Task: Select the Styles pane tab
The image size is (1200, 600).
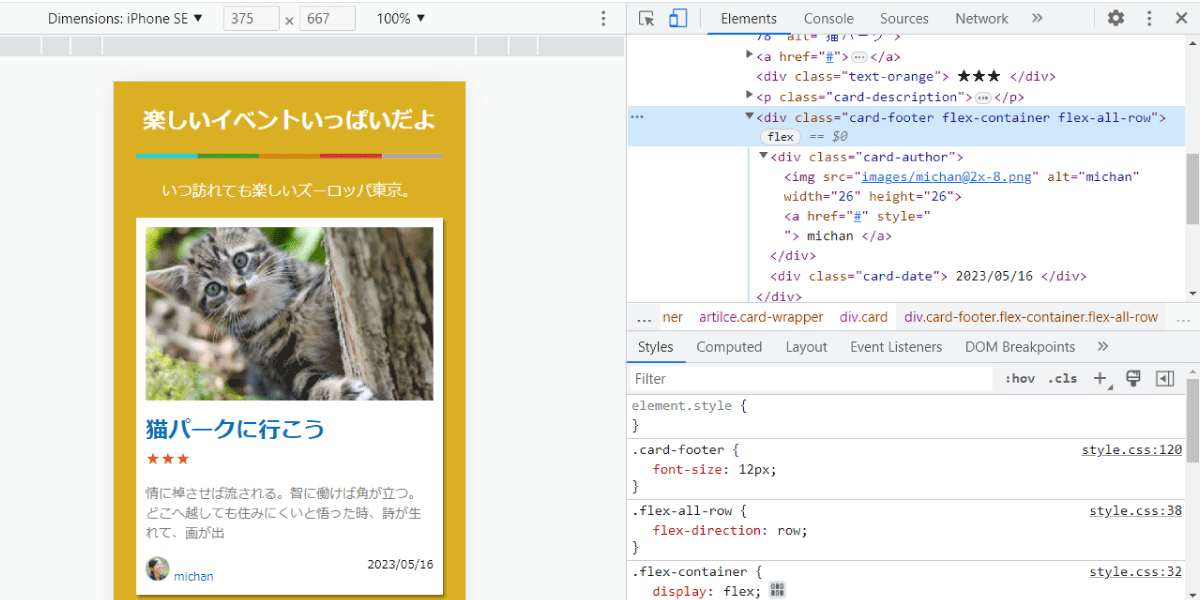Action: (x=656, y=347)
